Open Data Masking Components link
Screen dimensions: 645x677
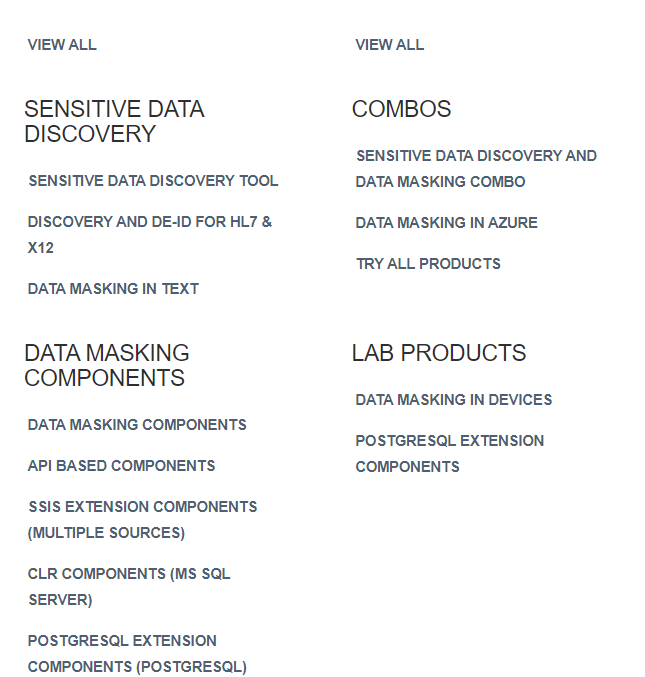[x=137, y=424]
